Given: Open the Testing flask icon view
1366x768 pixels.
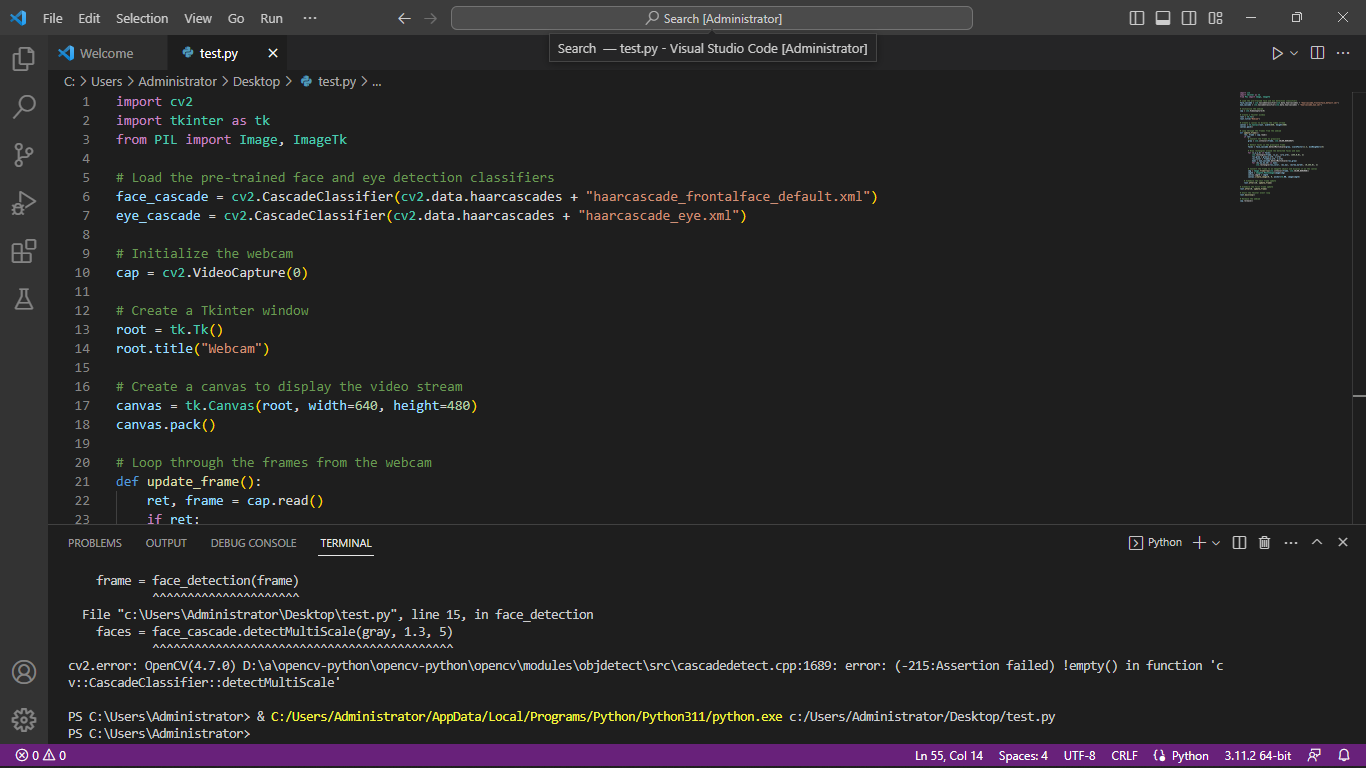Looking at the screenshot, I should pyautogui.click(x=24, y=298).
